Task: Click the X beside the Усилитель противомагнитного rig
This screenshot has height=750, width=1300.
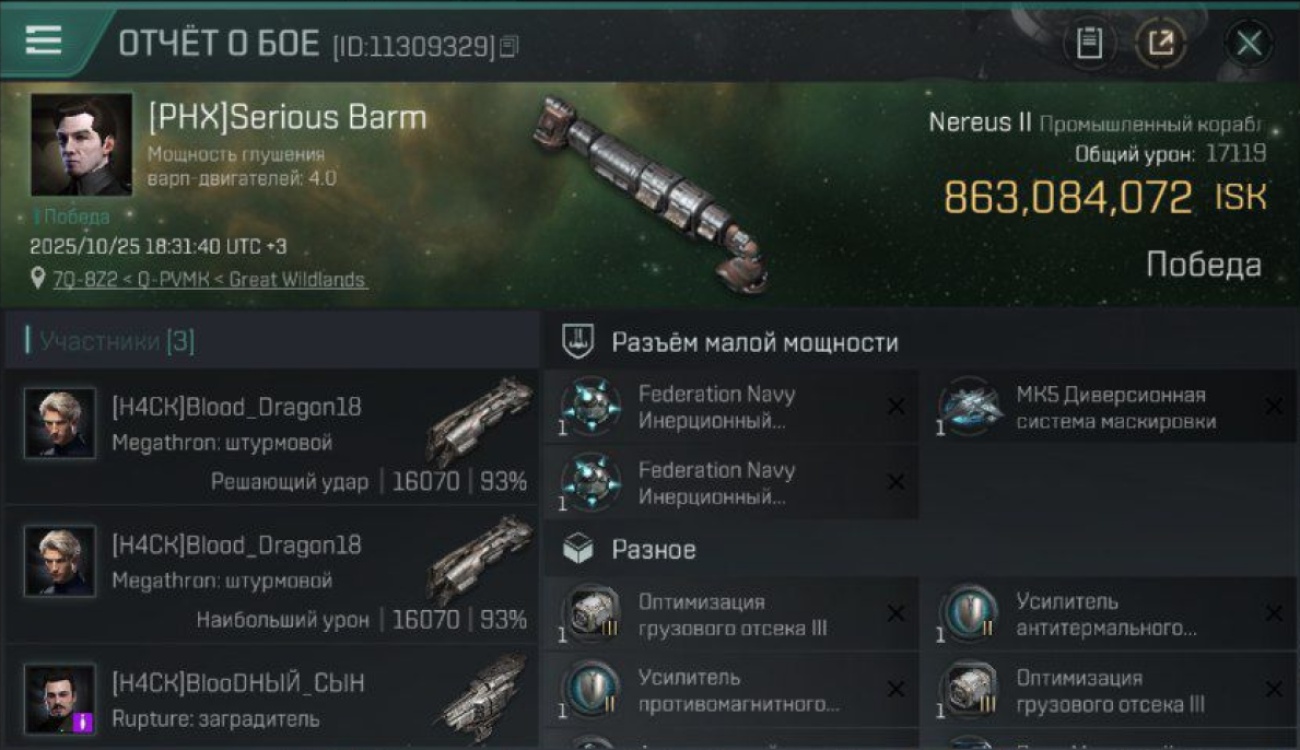Action: pos(896,689)
